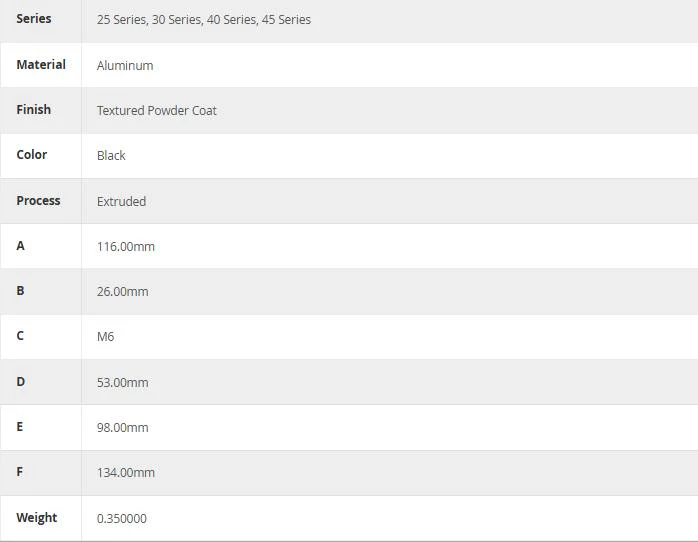Screen dimensions: 698x542
Task: Select the 116.00mm value
Action: (126, 247)
